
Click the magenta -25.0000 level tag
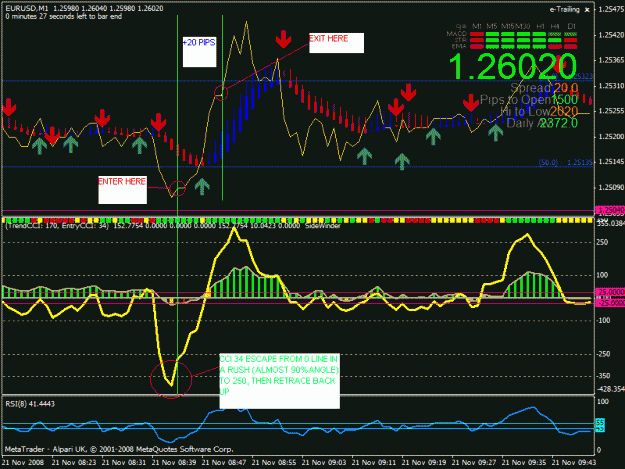pos(610,303)
